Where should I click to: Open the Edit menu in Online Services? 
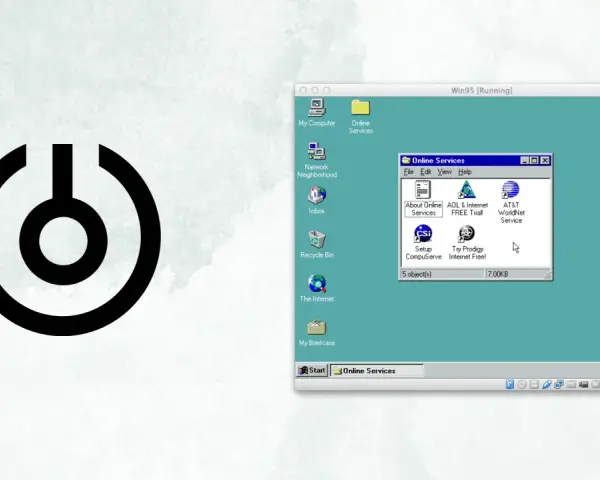426,172
